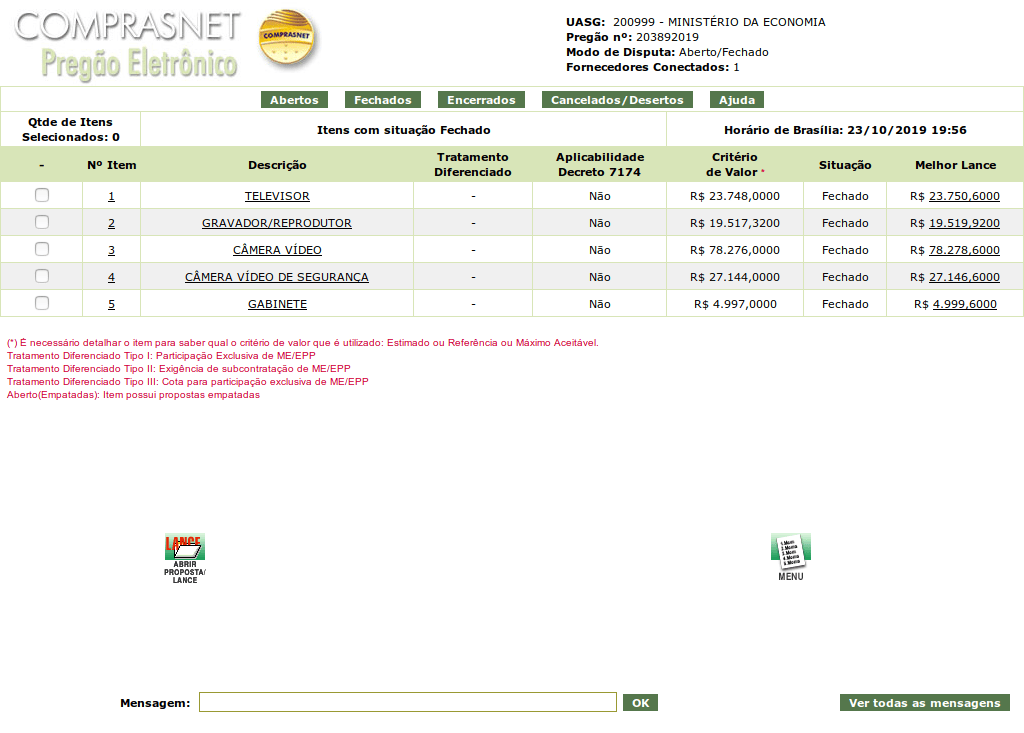
Task: Click the Tratamento Diferenciado Tipo I note
Action: point(161,355)
